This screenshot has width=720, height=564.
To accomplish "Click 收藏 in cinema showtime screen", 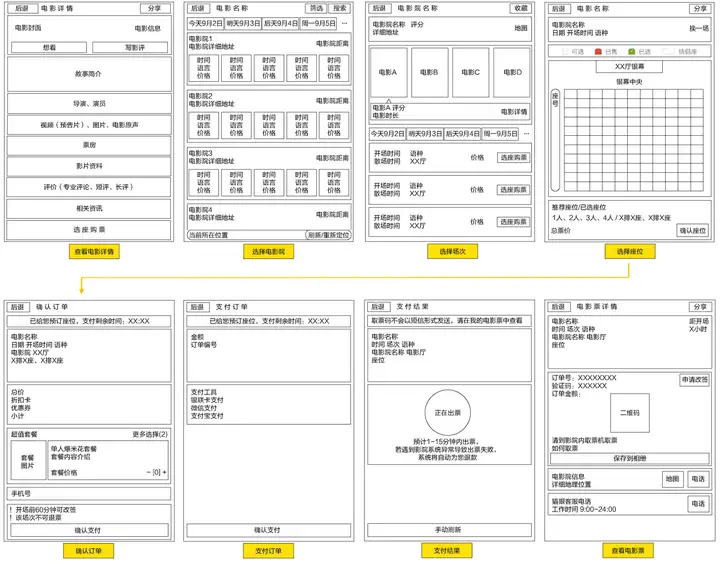I will [521, 8].
